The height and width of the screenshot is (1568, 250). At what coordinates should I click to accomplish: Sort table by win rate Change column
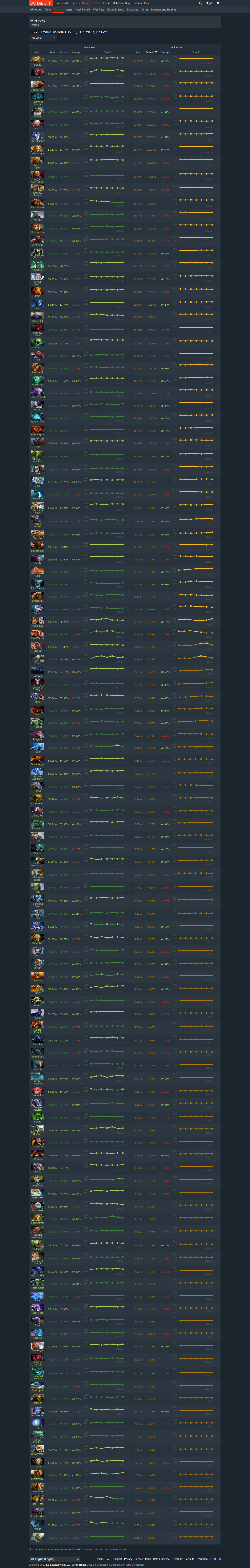[x=76, y=52]
